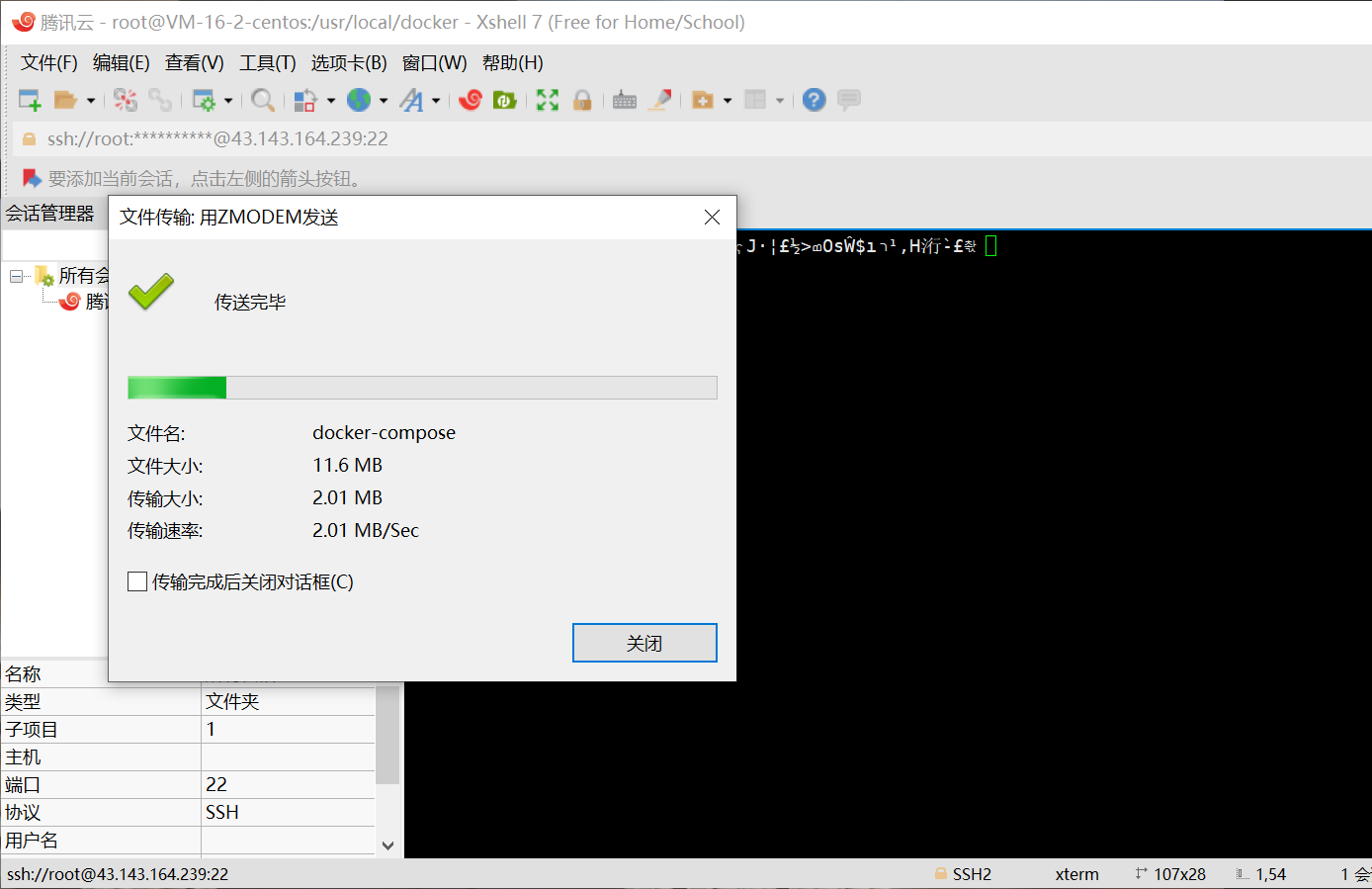Click the SSH protocol value cell
The width and height of the screenshot is (1372, 889).
[x=288, y=812]
